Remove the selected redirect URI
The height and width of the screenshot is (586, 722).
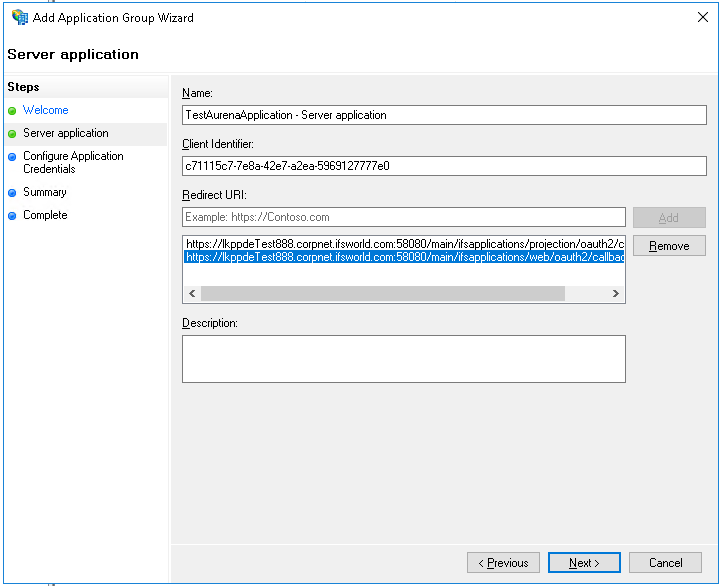(669, 246)
